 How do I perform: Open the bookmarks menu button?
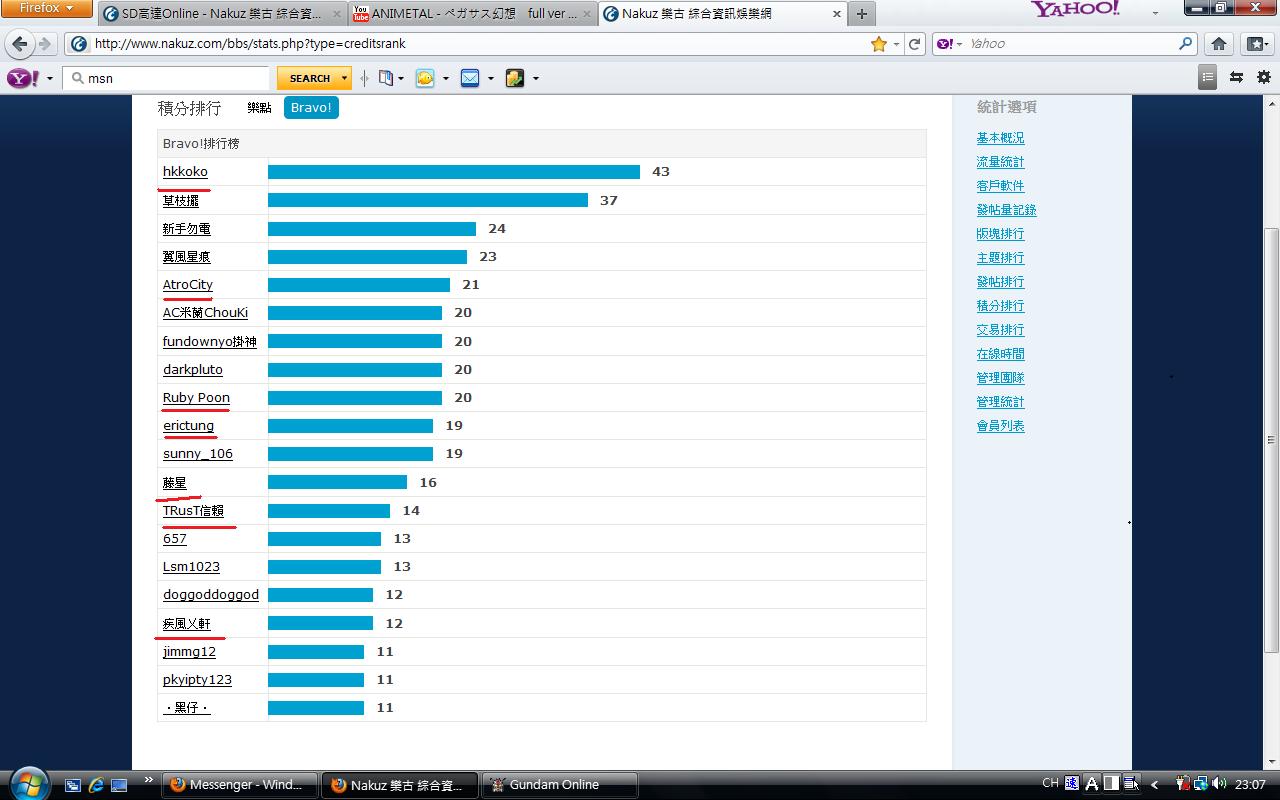(1256, 44)
